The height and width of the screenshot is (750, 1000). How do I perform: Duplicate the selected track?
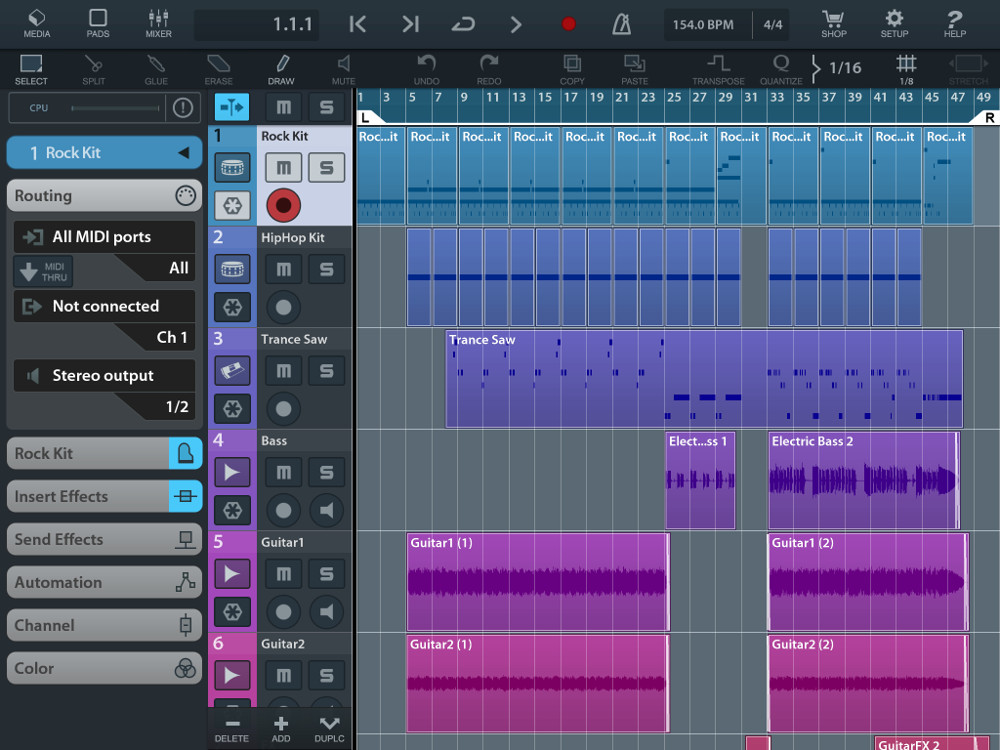click(x=329, y=729)
